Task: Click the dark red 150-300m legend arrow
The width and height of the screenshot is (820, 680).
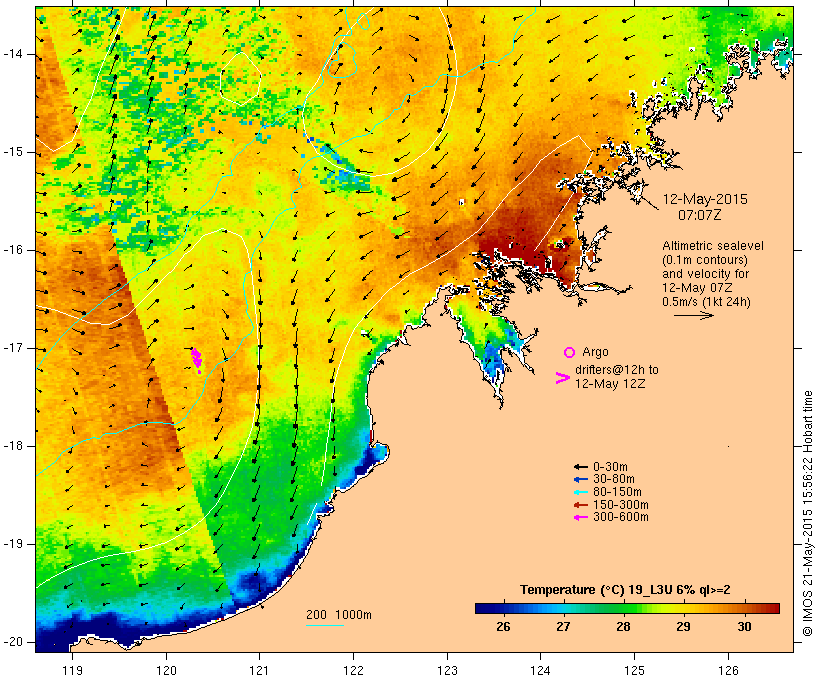Action: pyautogui.click(x=581, y=505)
